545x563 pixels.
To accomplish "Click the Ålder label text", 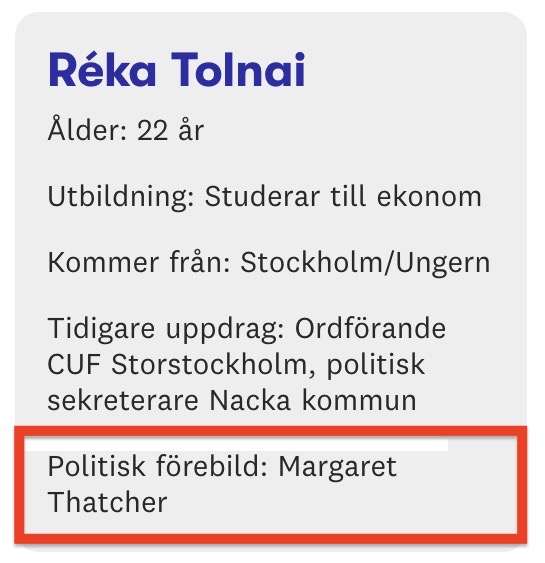I will click(88, 129).
